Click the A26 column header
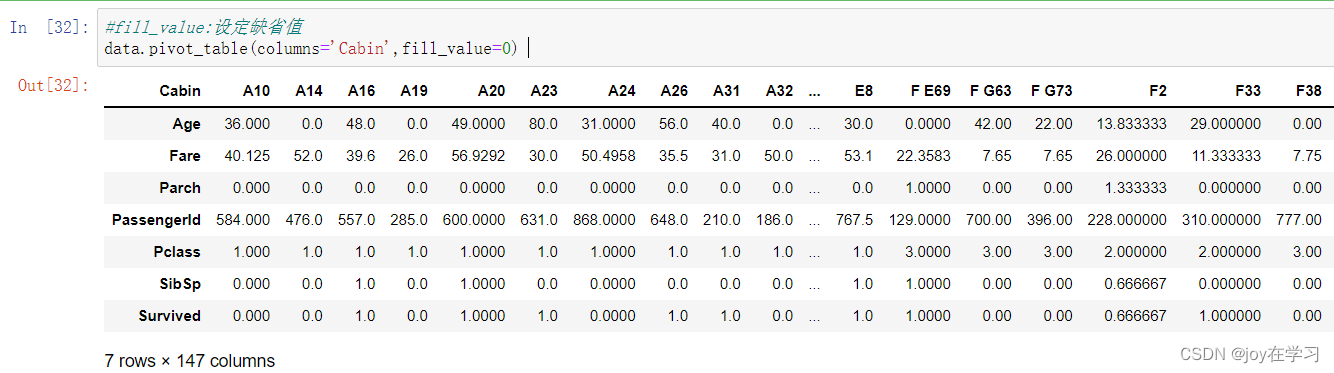1334x373 pixels. click(x=674, y=91)
